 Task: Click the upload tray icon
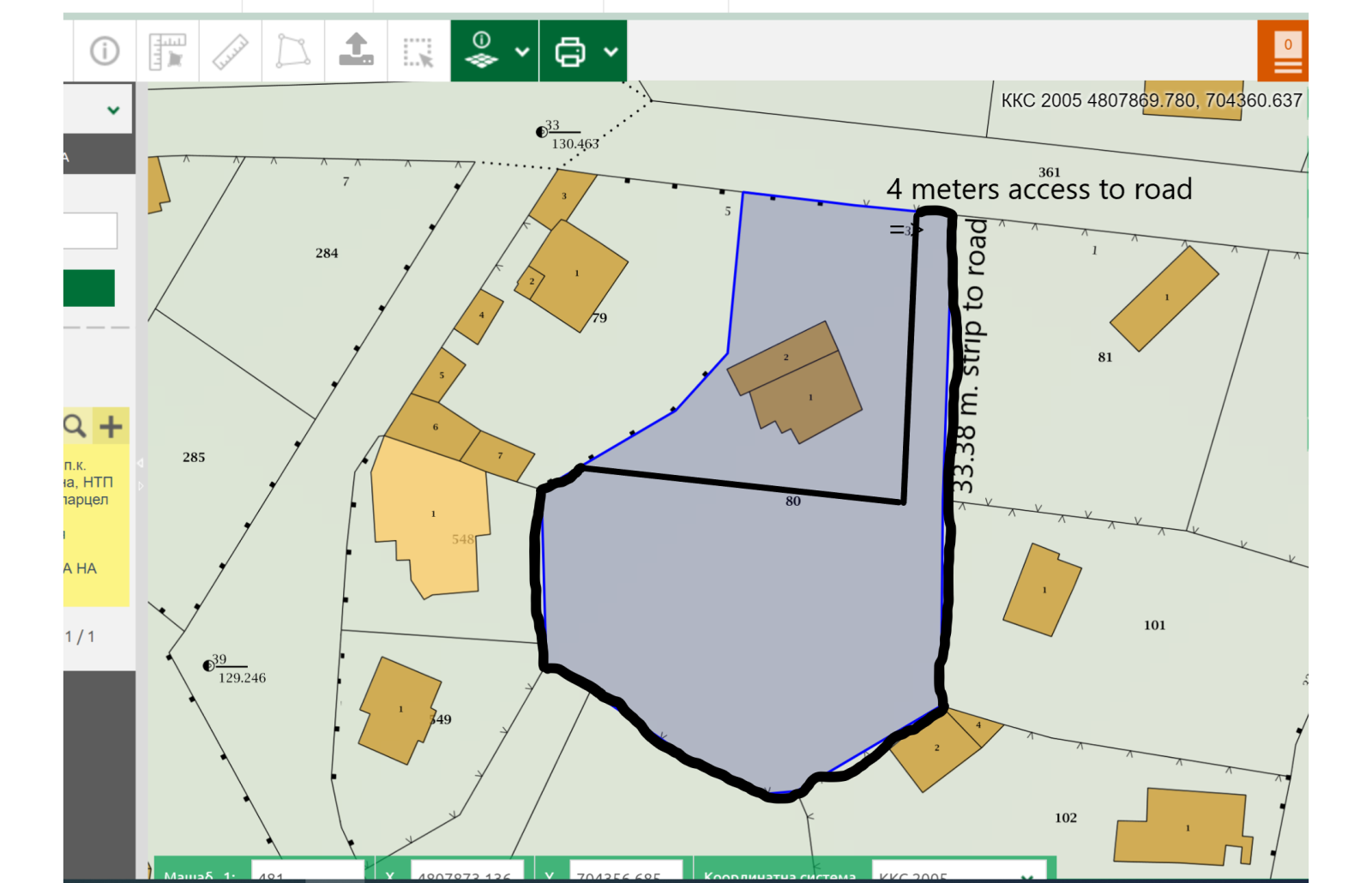[356, 51]
